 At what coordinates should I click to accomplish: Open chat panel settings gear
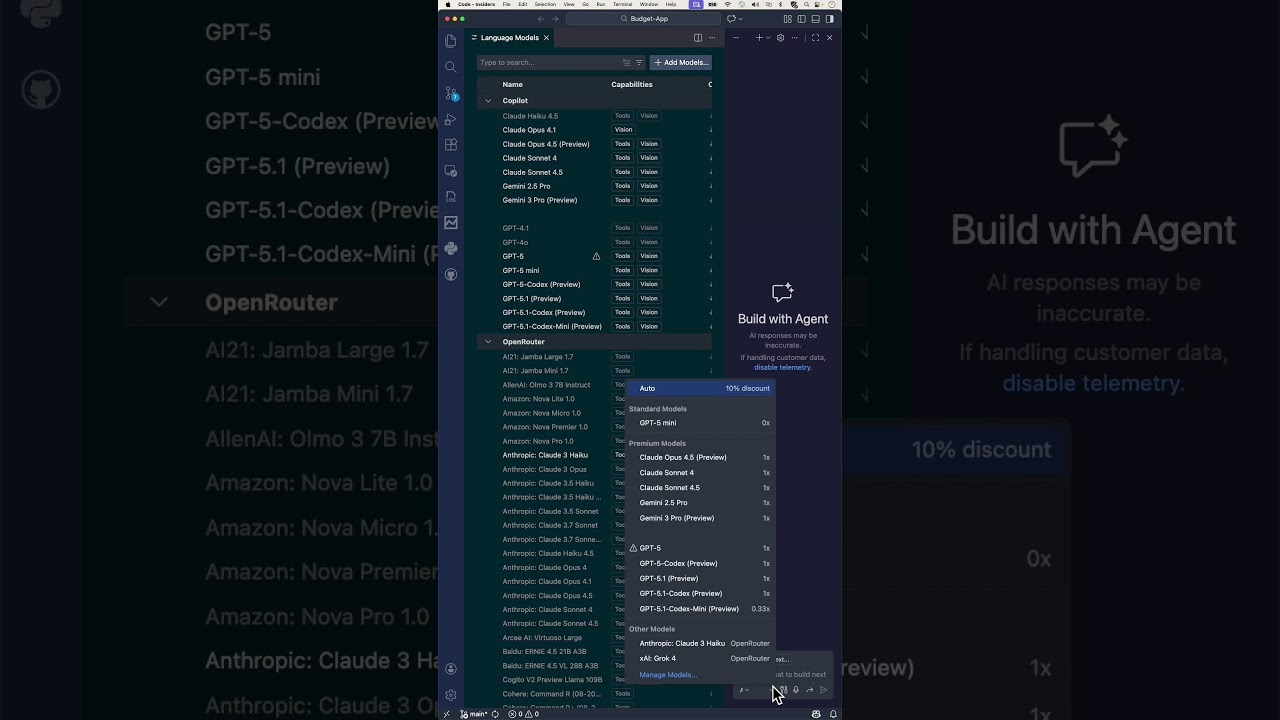tap(781, 38)
